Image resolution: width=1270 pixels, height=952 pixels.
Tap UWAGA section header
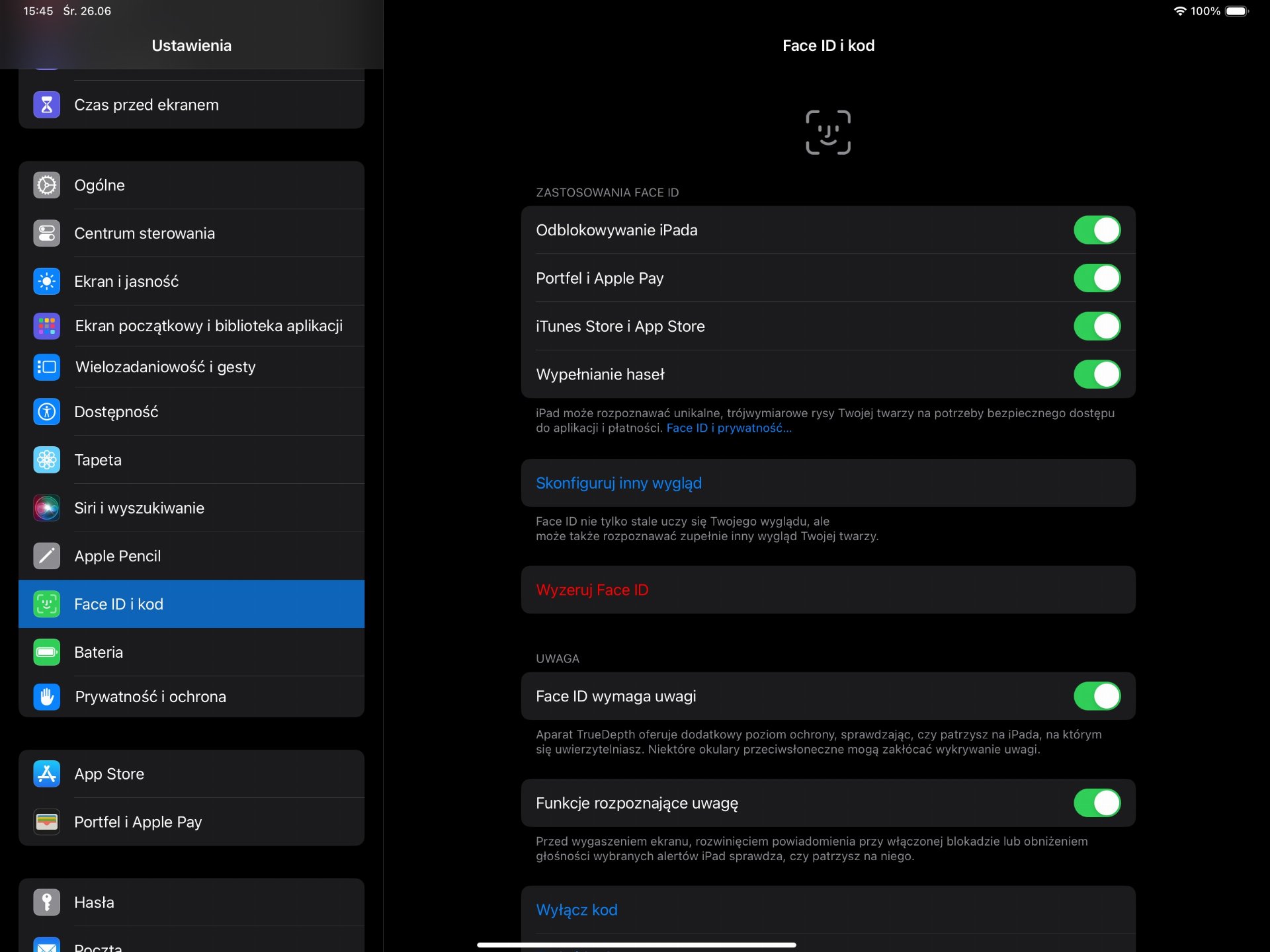[558, 658]
